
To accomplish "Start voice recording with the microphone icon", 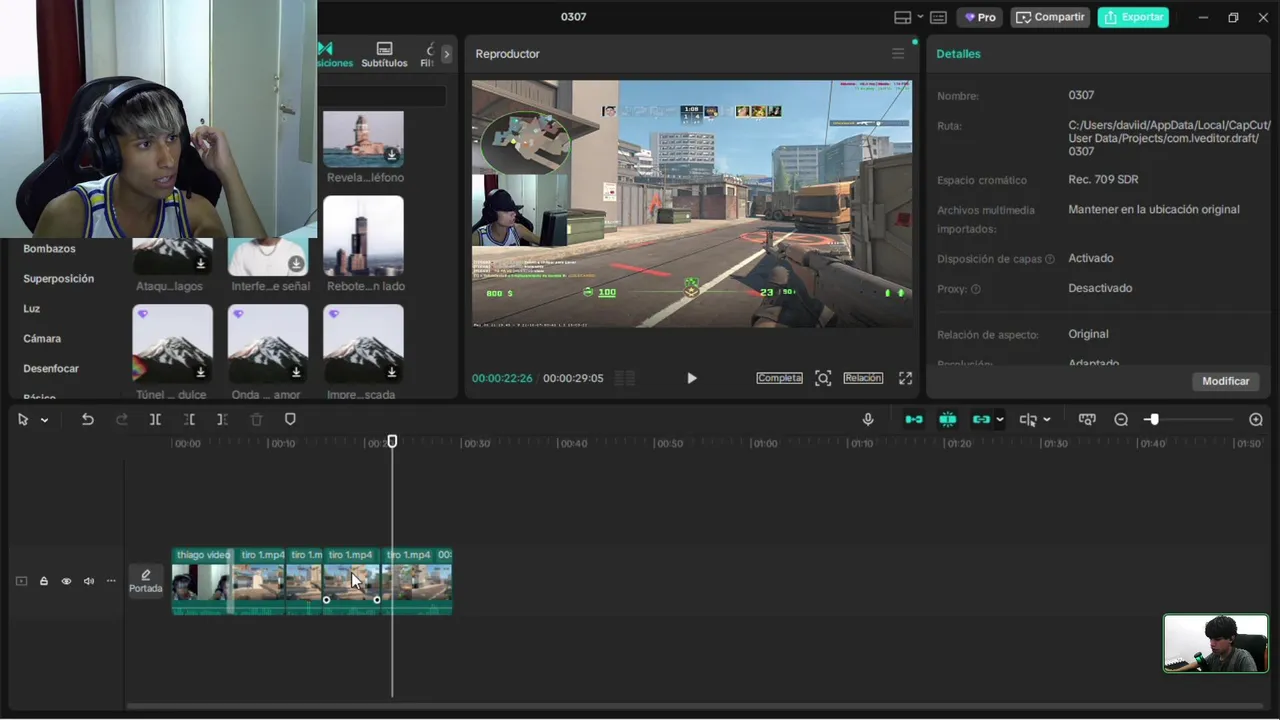I will pos(868,420).
